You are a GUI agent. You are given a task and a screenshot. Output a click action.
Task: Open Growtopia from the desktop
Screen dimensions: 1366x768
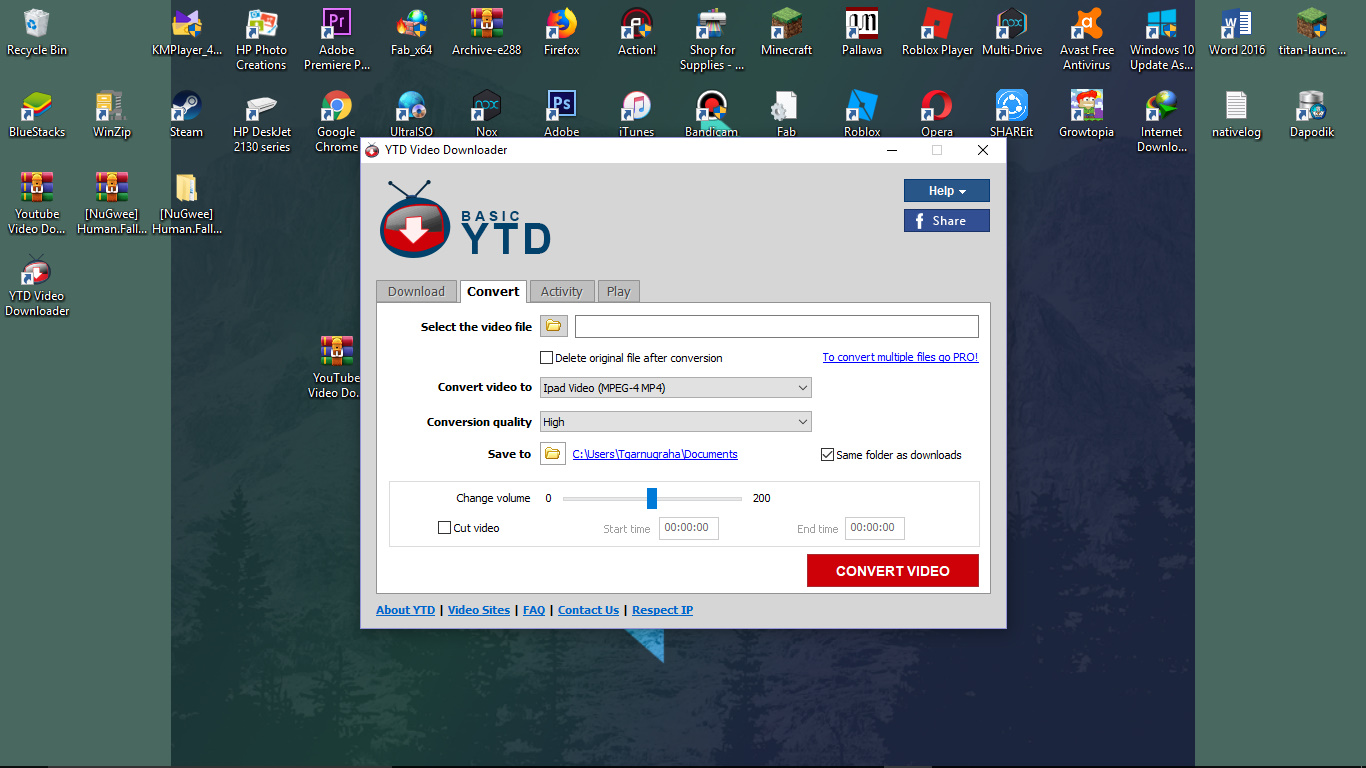tap(1086, 112)
